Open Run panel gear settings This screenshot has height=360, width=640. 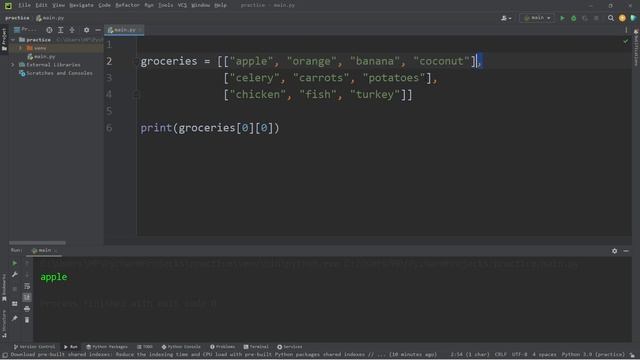(614, 251)
